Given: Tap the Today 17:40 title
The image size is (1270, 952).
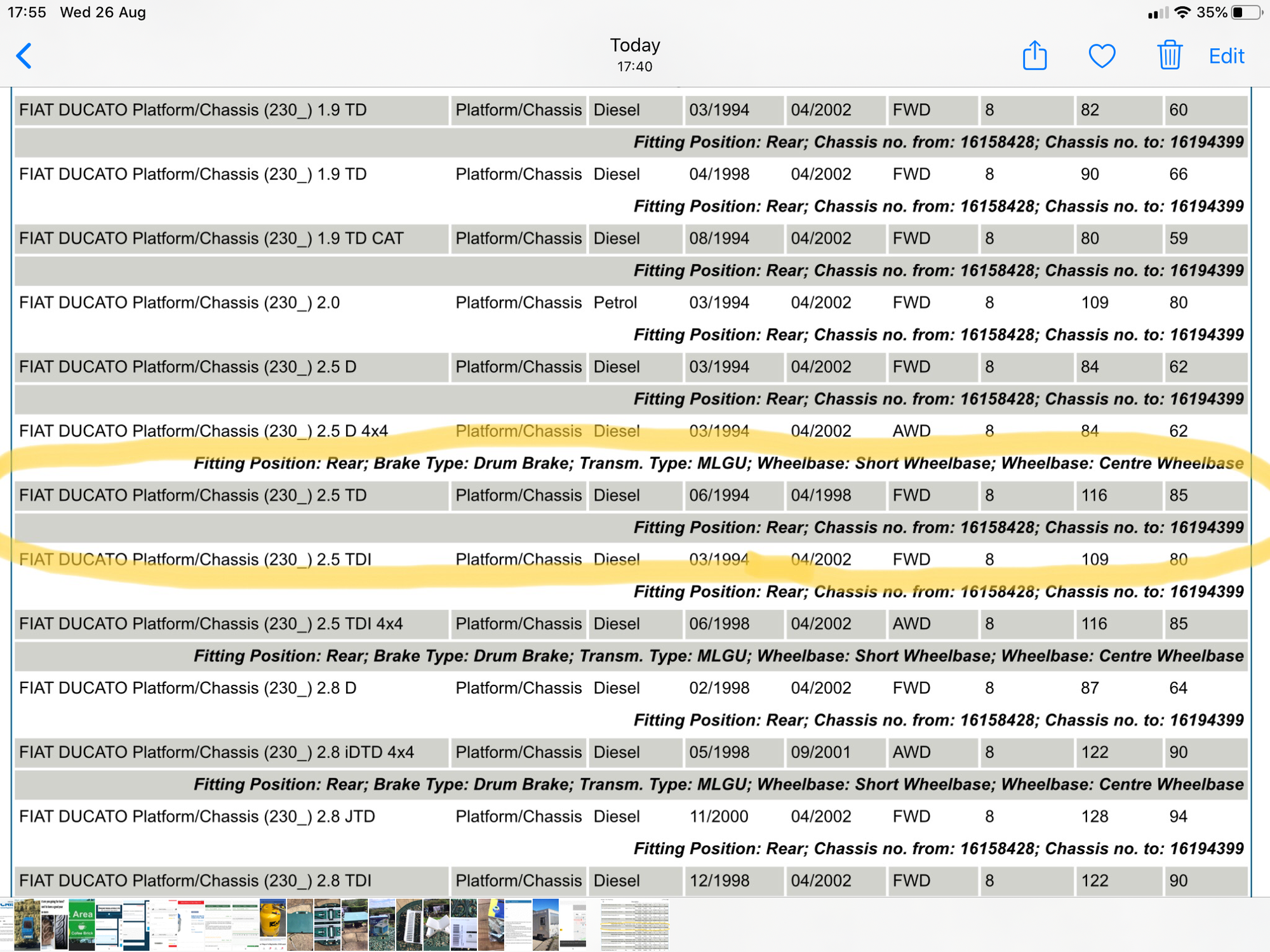Looking at the screenshot, I should (x=635, y=55).
